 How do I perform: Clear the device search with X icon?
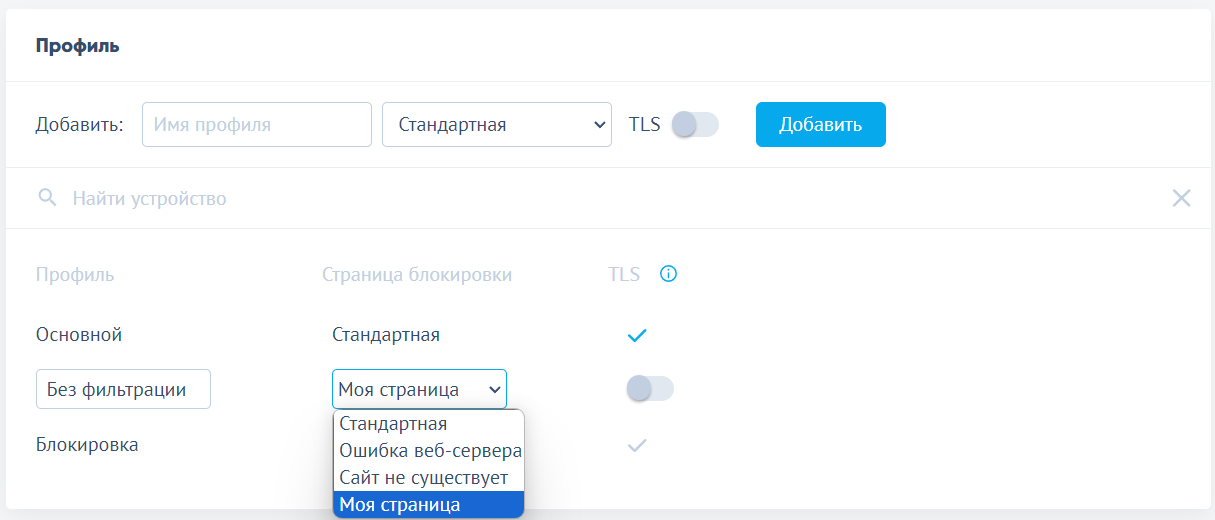(x=1181, y=198)
